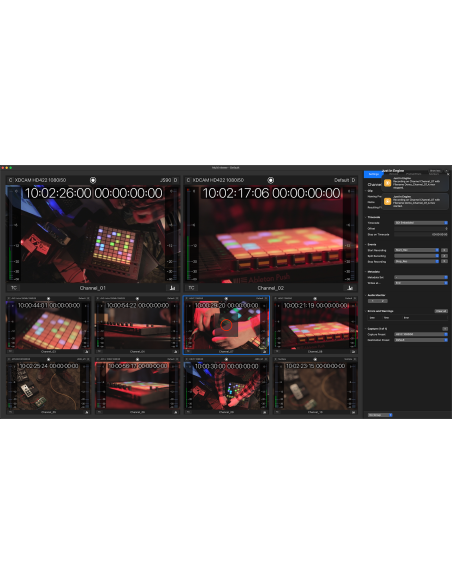Click first Just:In Engine notification icon
This screenshot has width=452, height=584.
tap(388, 183)
